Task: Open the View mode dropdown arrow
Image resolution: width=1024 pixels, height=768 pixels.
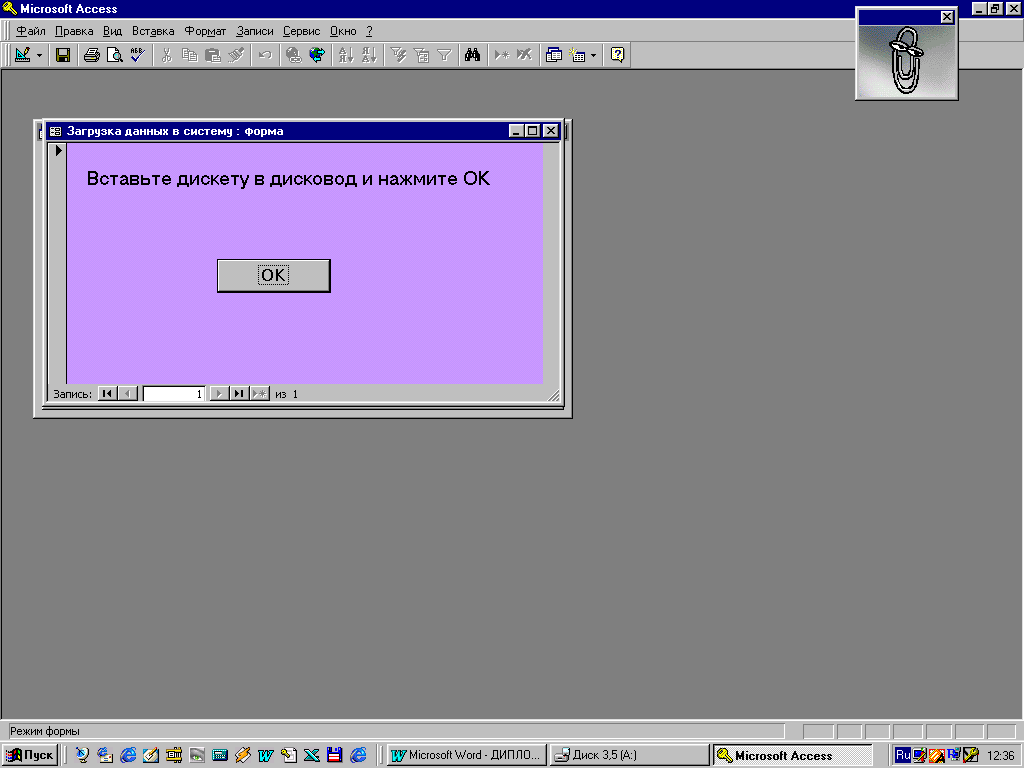Action: tap(39, 55)
